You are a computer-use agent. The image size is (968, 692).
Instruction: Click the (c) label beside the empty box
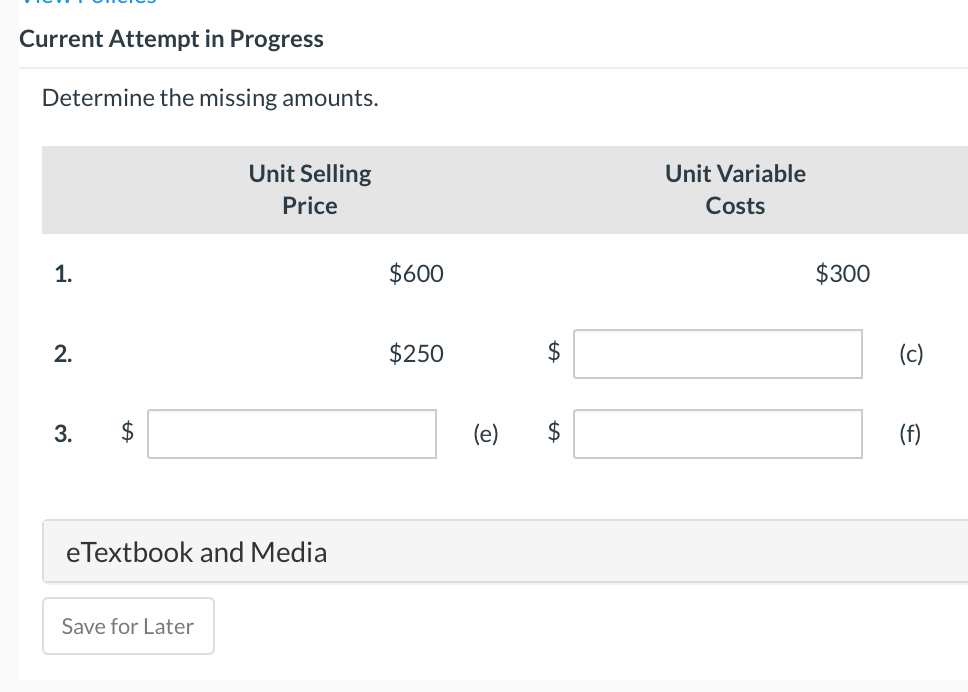(910, 353)
